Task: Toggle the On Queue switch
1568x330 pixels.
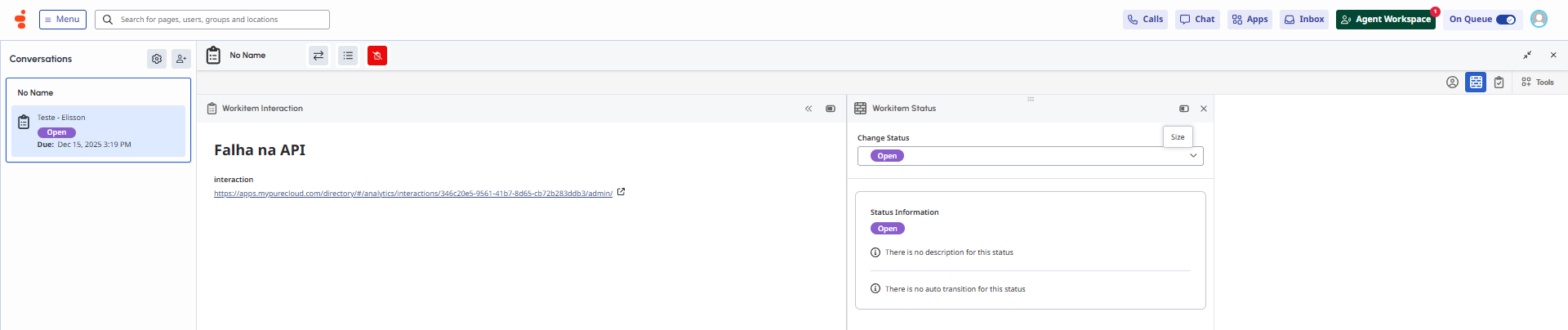Action: pos(1505,20)
